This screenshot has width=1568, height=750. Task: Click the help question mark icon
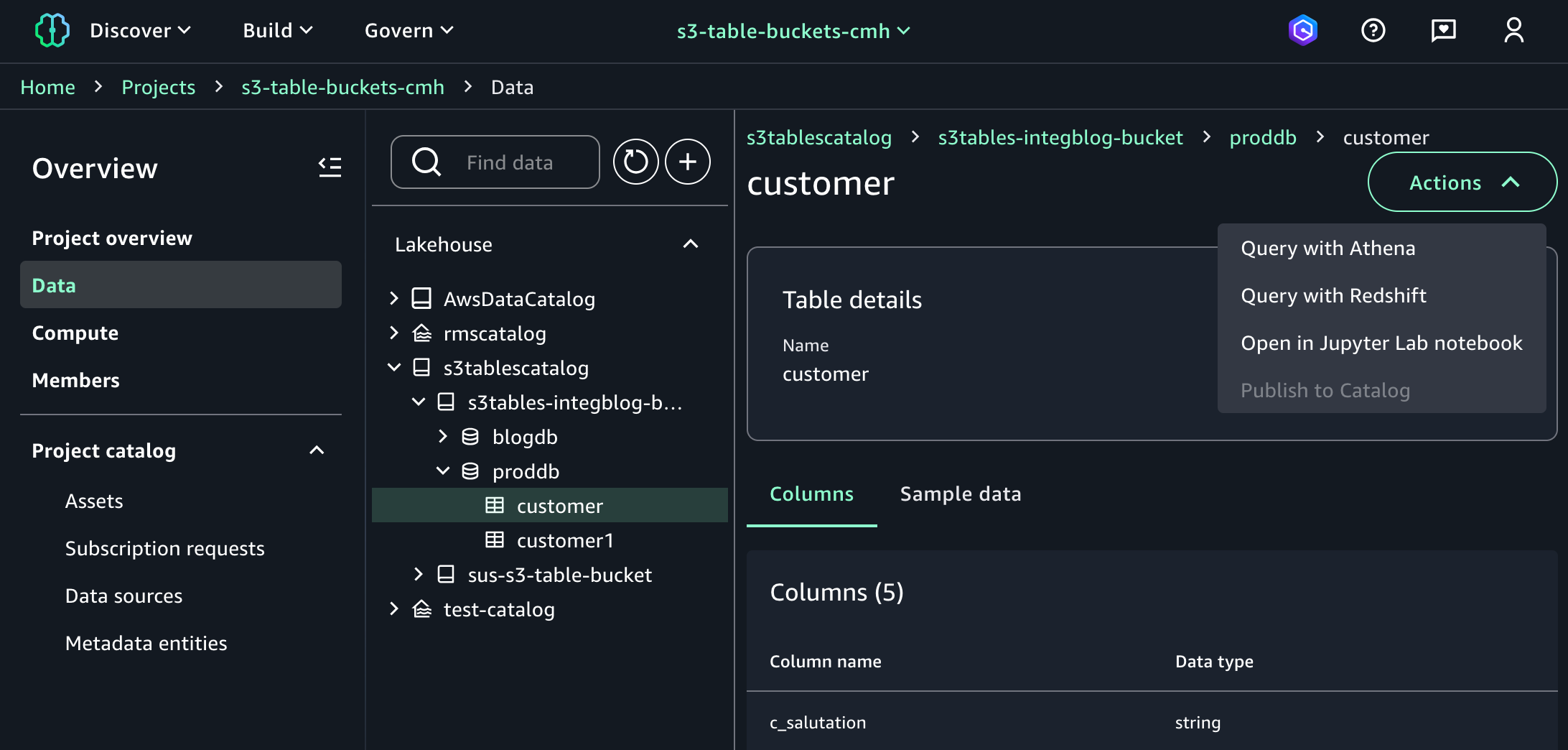pos(1373,30)
